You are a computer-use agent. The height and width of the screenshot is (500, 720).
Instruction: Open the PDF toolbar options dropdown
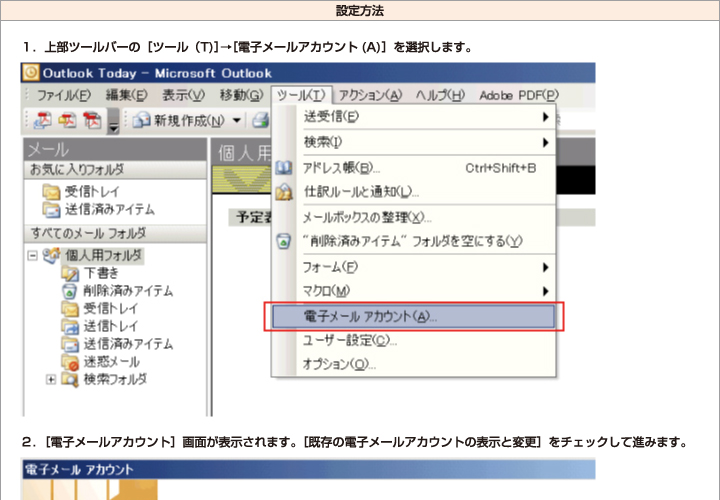(113, 122)
